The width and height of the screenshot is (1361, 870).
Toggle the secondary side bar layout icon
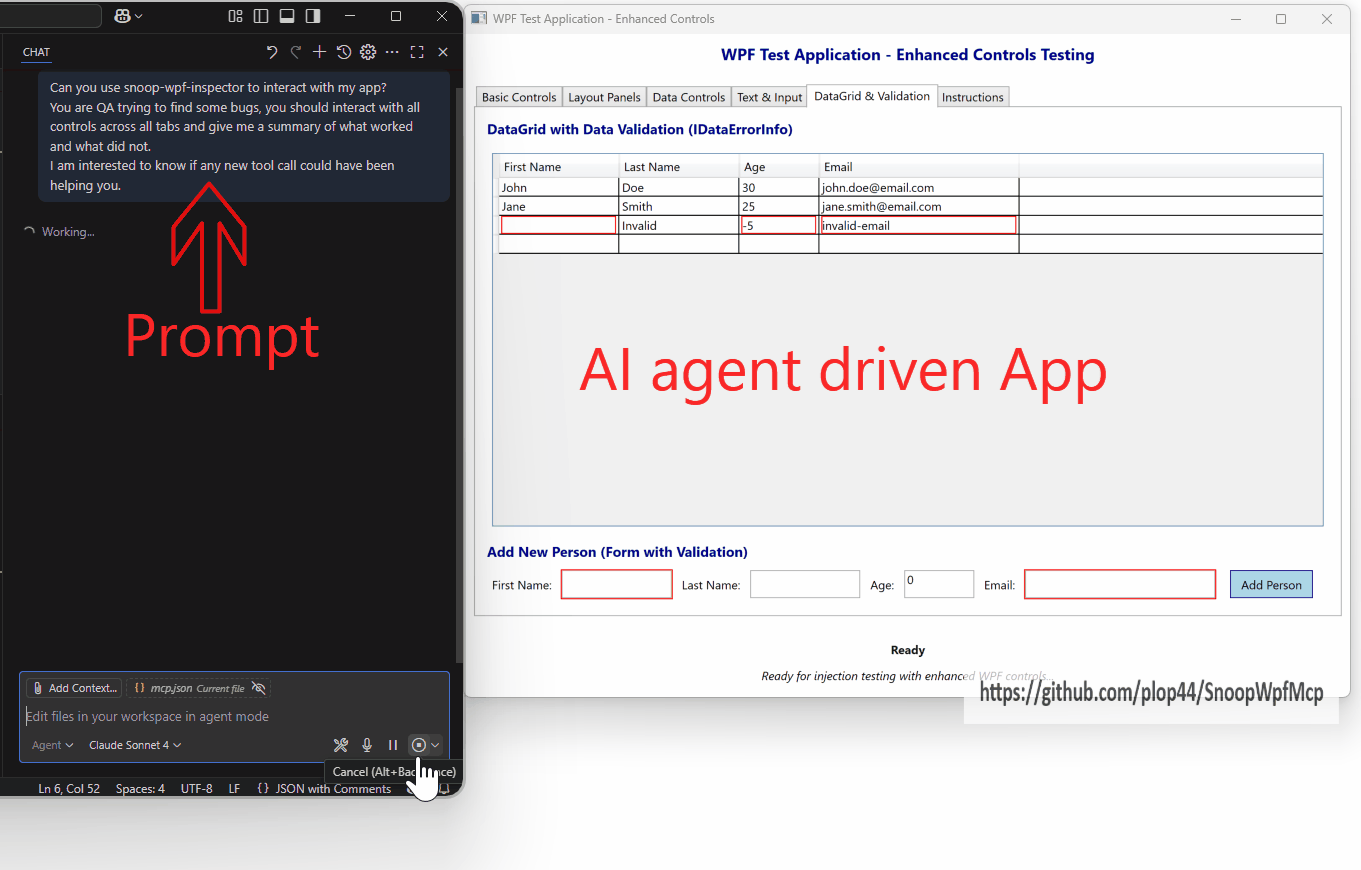(313, 16)
